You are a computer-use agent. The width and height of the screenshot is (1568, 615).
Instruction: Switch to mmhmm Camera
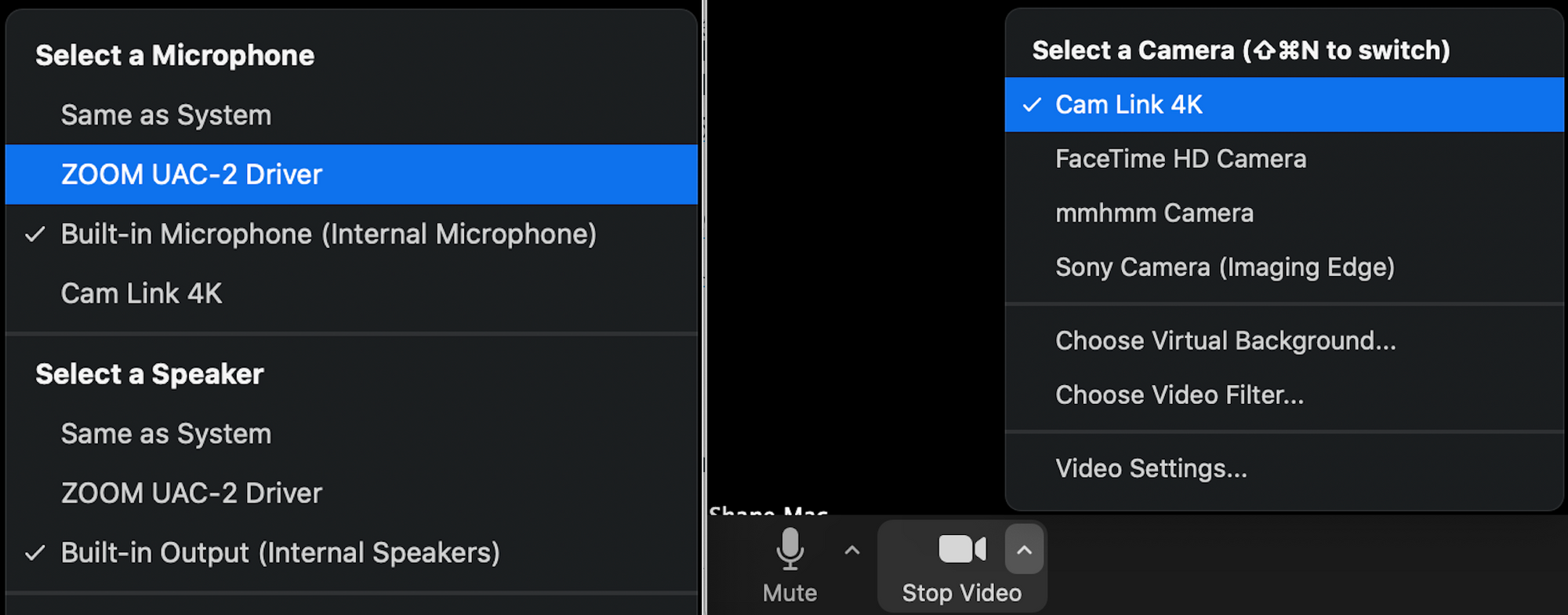[1284, 213]
